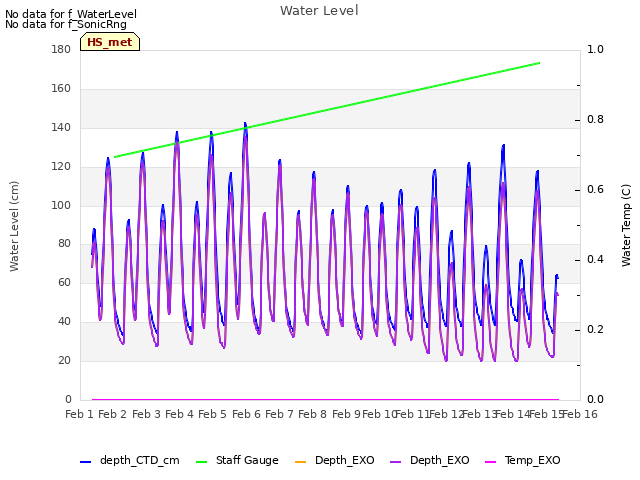This screenshot has height=480, width=640.
Task: Click the 'No data for f_SonicRng' message
Action: [66, 24]
